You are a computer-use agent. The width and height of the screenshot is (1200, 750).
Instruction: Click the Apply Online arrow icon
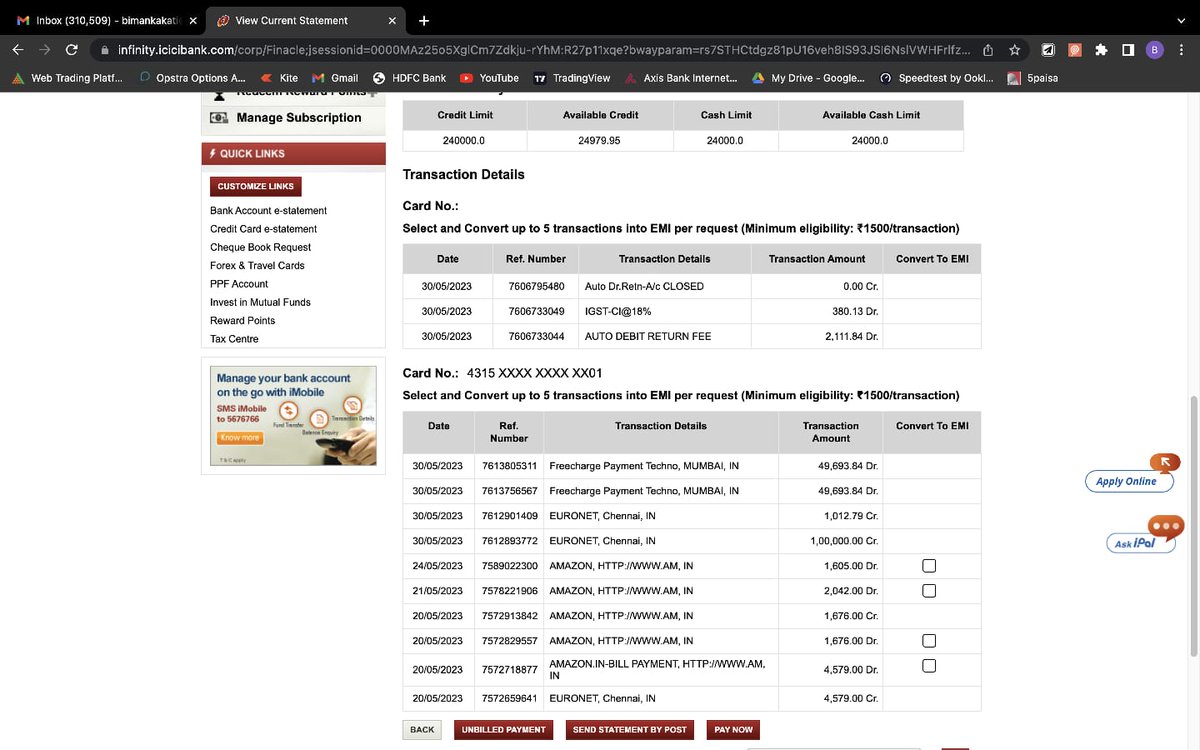coord(1165,463)
